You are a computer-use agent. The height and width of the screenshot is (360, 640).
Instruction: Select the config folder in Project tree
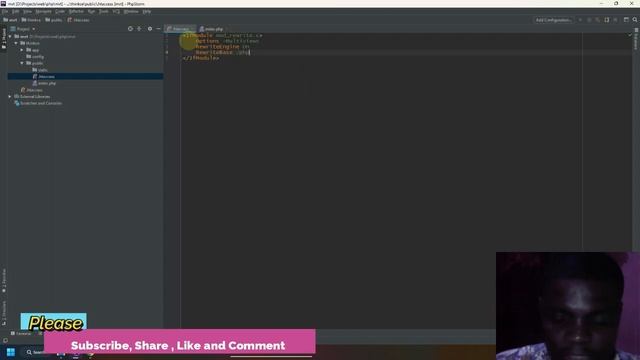coord(35,57)
